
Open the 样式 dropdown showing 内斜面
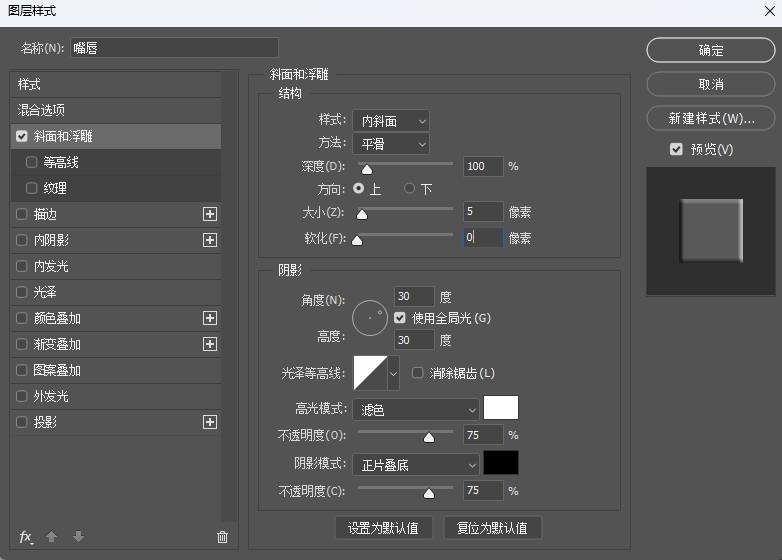click(391, 121)
